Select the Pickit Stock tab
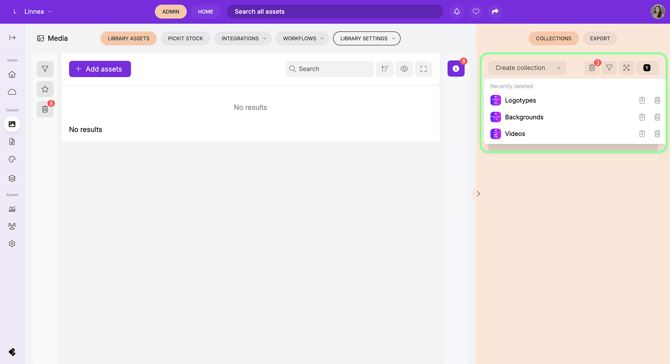670x364 pixels. 185,38
